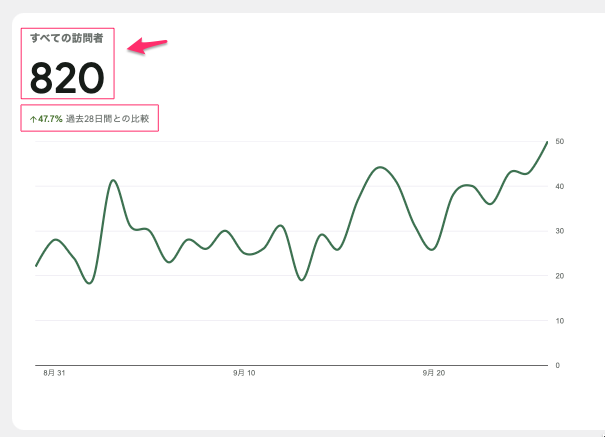Click the green upward trend arrow icon
Image resolution: width=605 pixels, height=437 pixels.
click(x=32, y=119)
